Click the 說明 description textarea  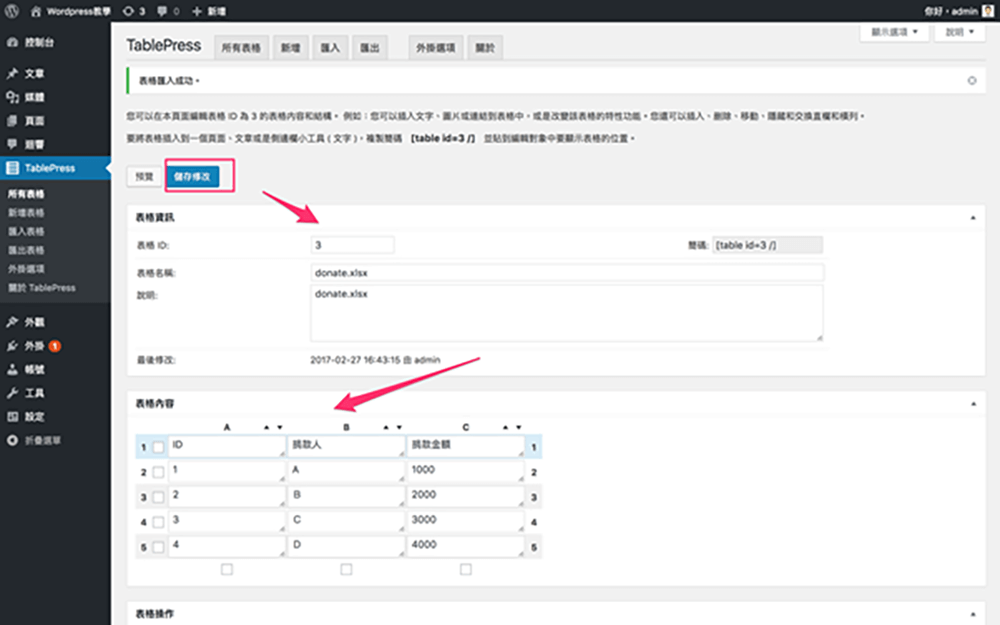(567, 313)
